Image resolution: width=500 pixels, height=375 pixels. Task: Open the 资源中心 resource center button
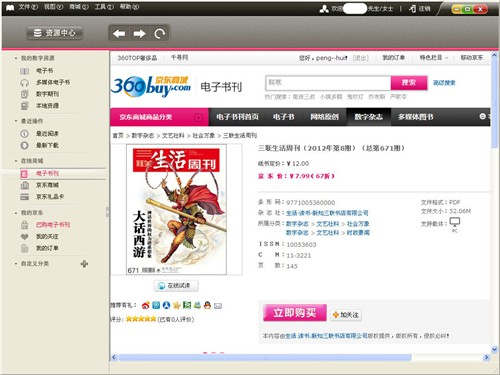55,33
